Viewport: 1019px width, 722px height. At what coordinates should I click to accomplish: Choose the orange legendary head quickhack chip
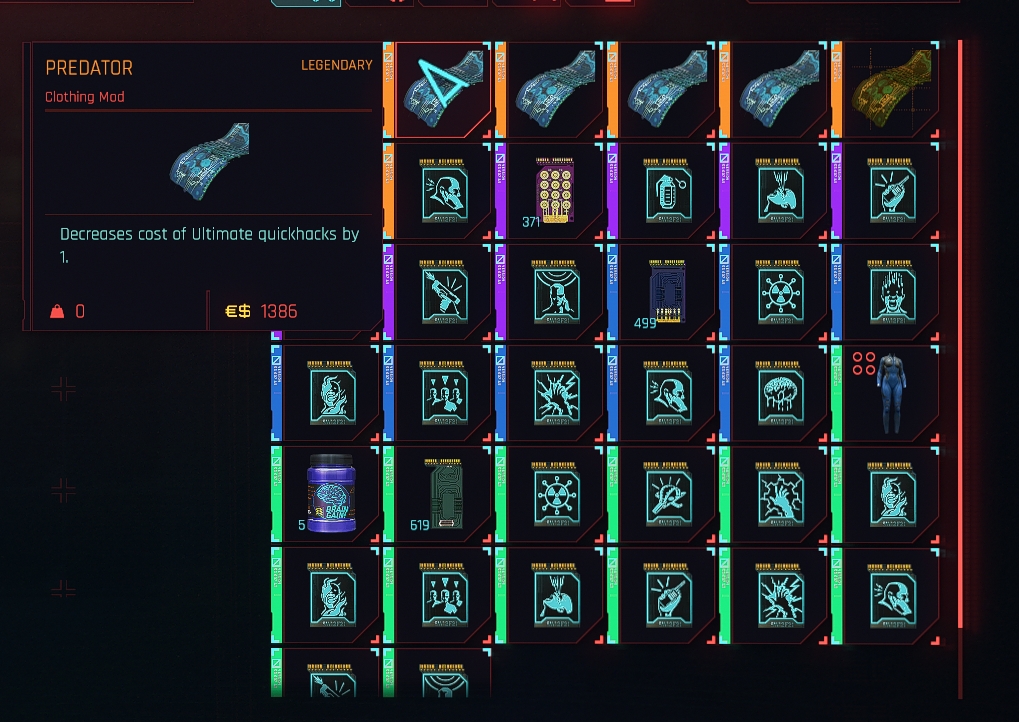point(443,190)
